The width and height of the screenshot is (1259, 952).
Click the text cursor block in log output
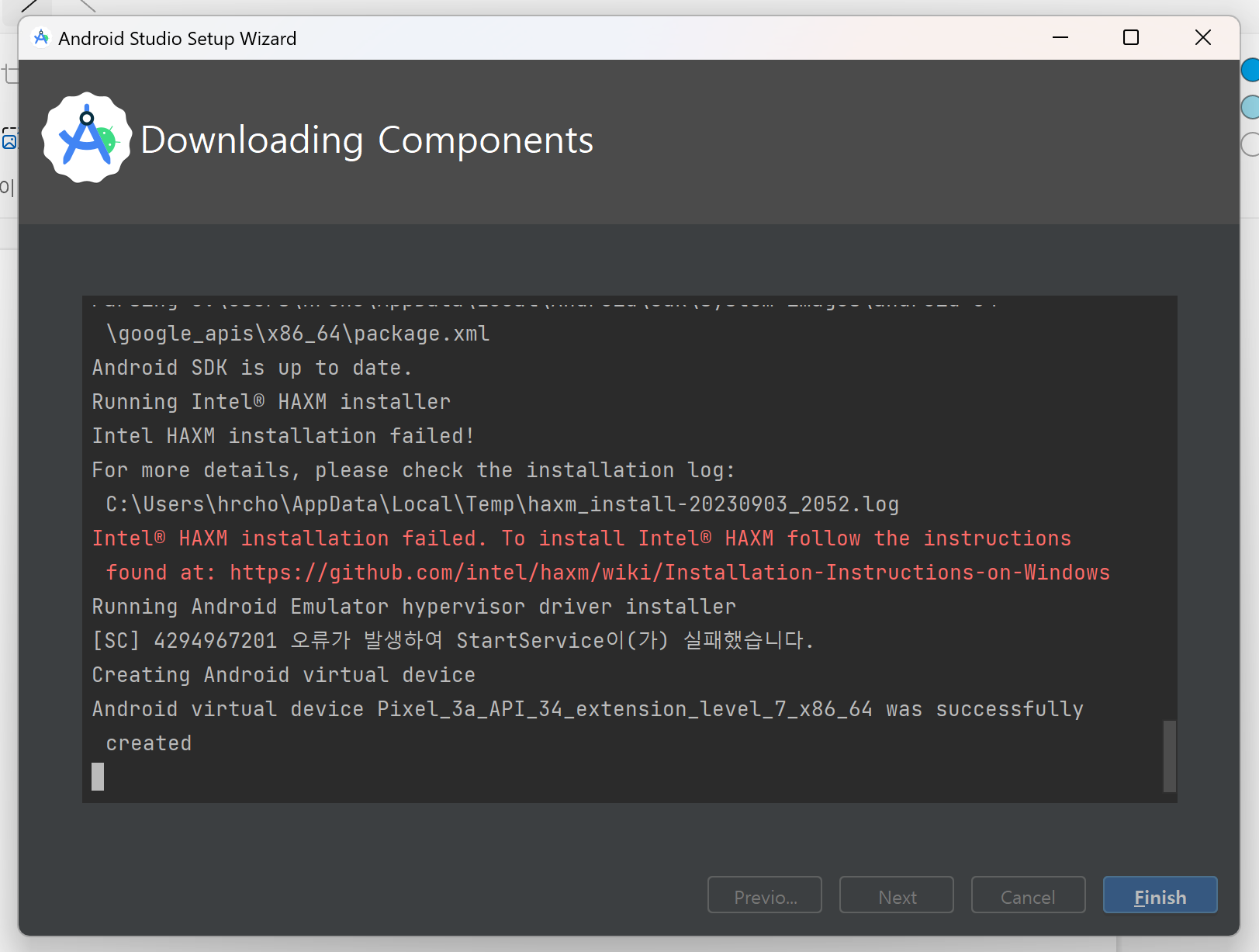(x=98, y=777)
